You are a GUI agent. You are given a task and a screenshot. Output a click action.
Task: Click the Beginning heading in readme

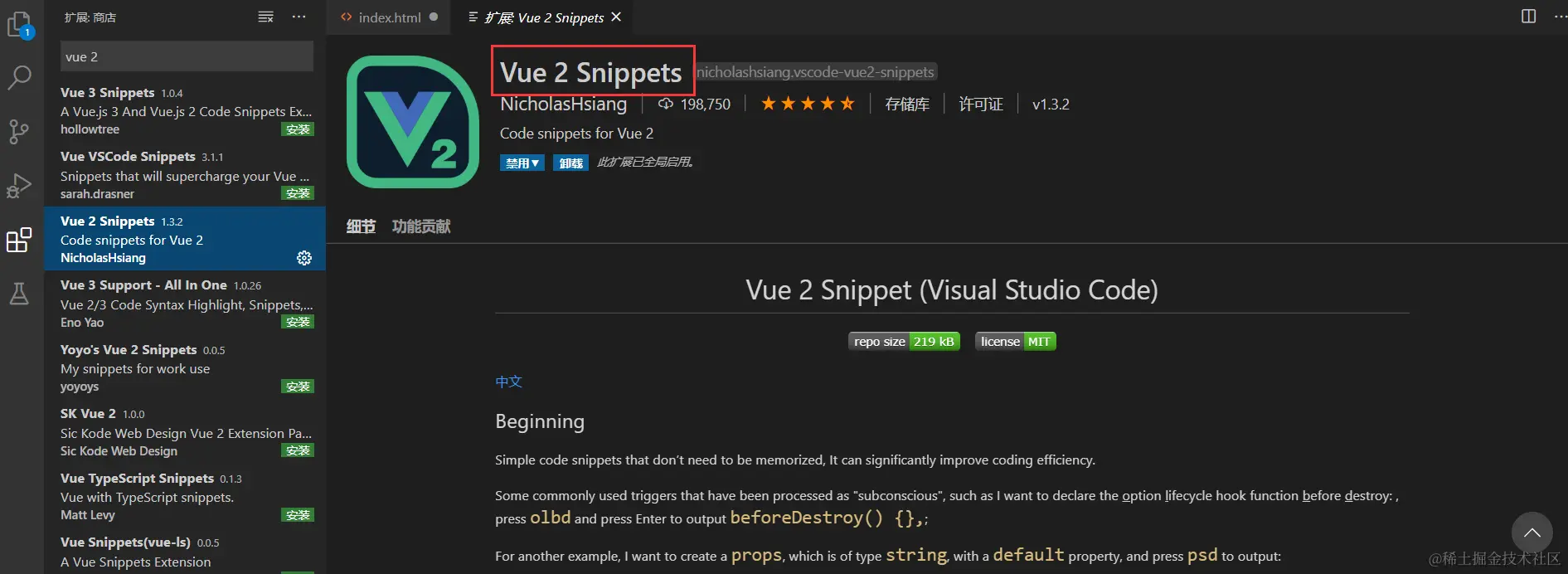tap(540, 421)
